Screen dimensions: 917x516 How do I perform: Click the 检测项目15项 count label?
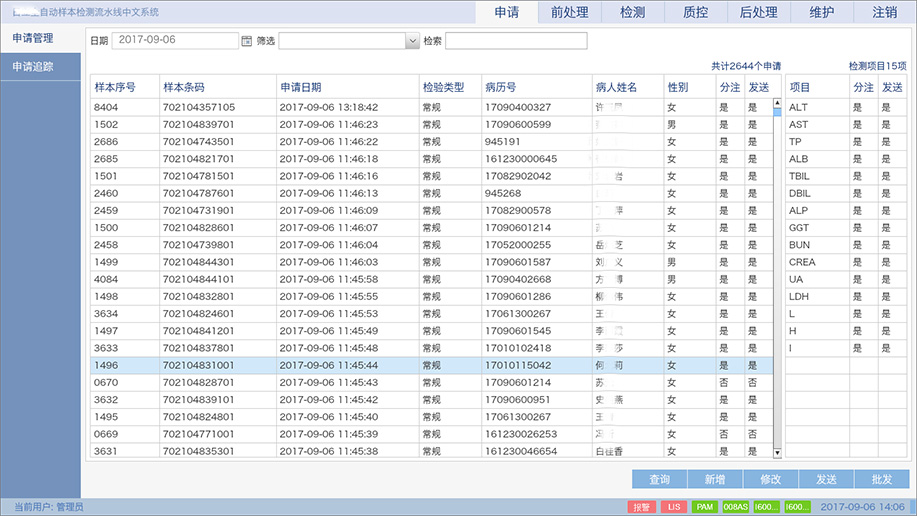[x=877, y=66]
